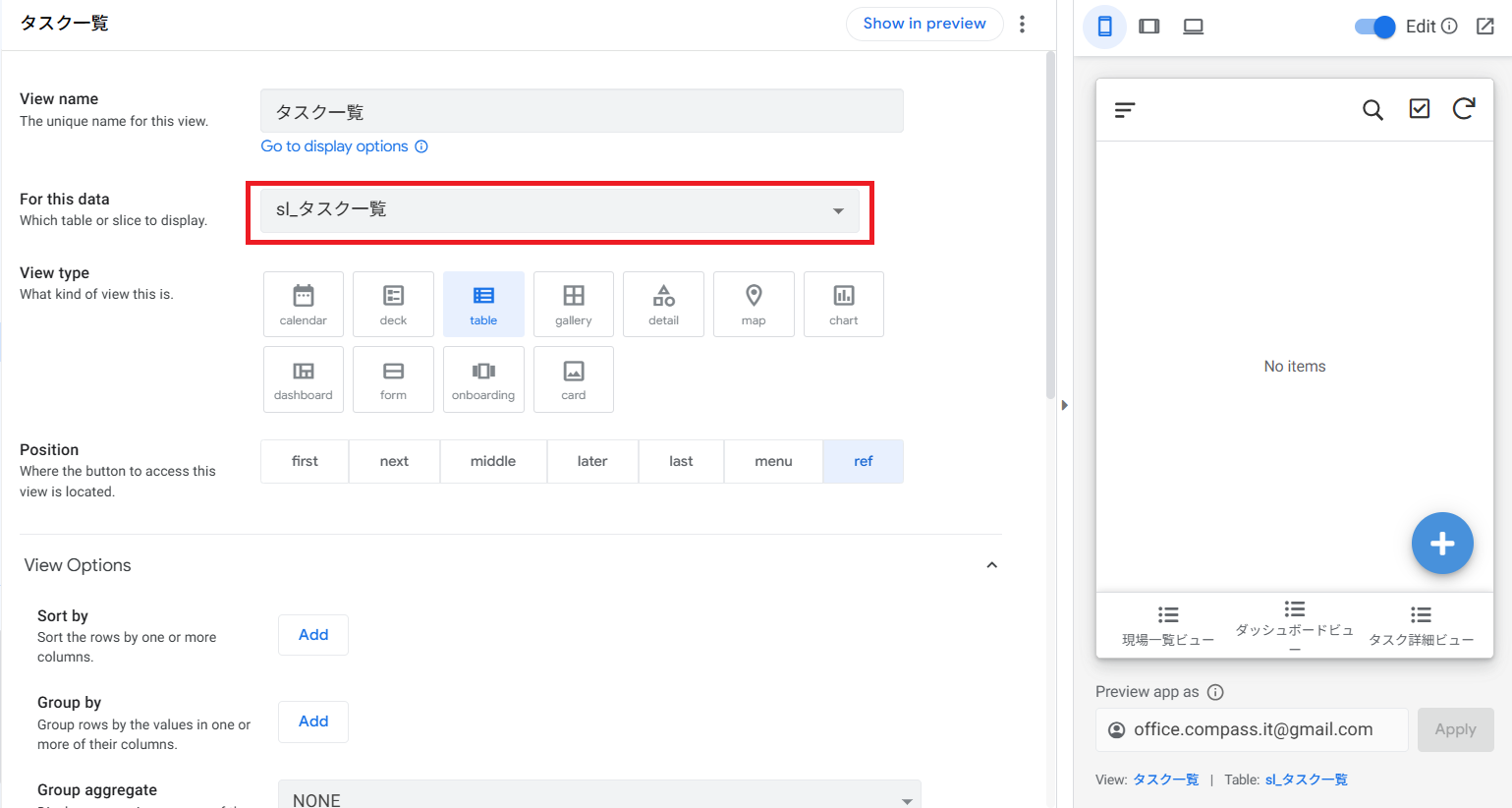
Task: Switch preview to desktop layout
Action: click(1193, 27)
